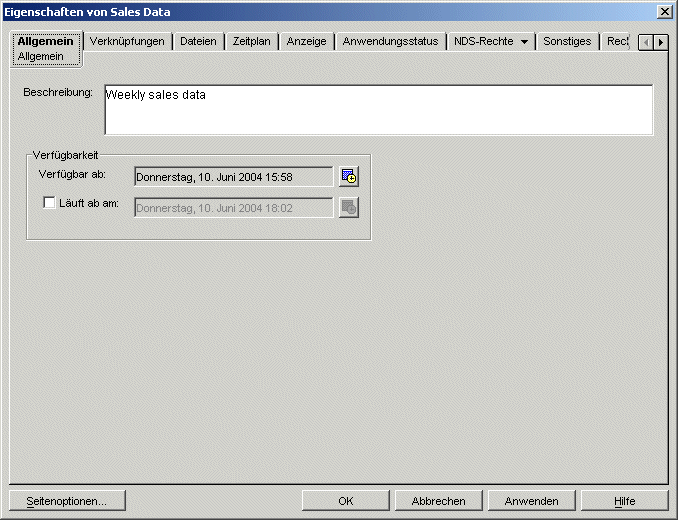The height and width of the screenshot is (520, 678).
Task: Open Hilfe button
Action: pyautogui.click(x=624, y=501)
